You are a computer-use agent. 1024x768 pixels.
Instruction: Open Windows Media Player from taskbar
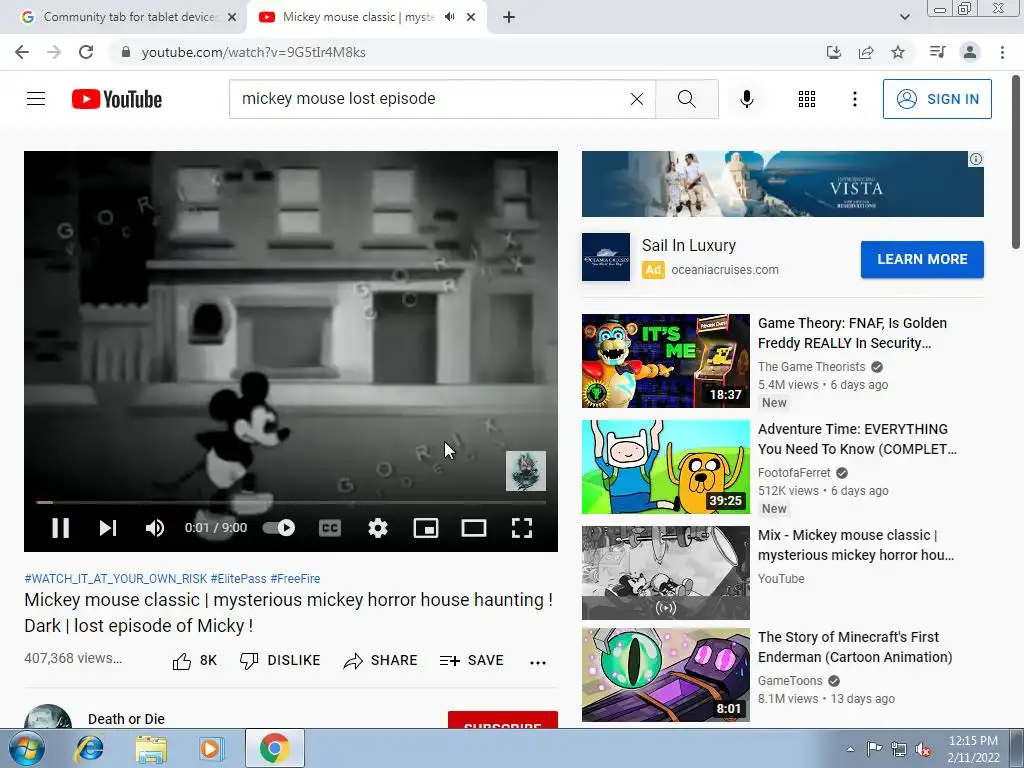click(x=212, y=748)
